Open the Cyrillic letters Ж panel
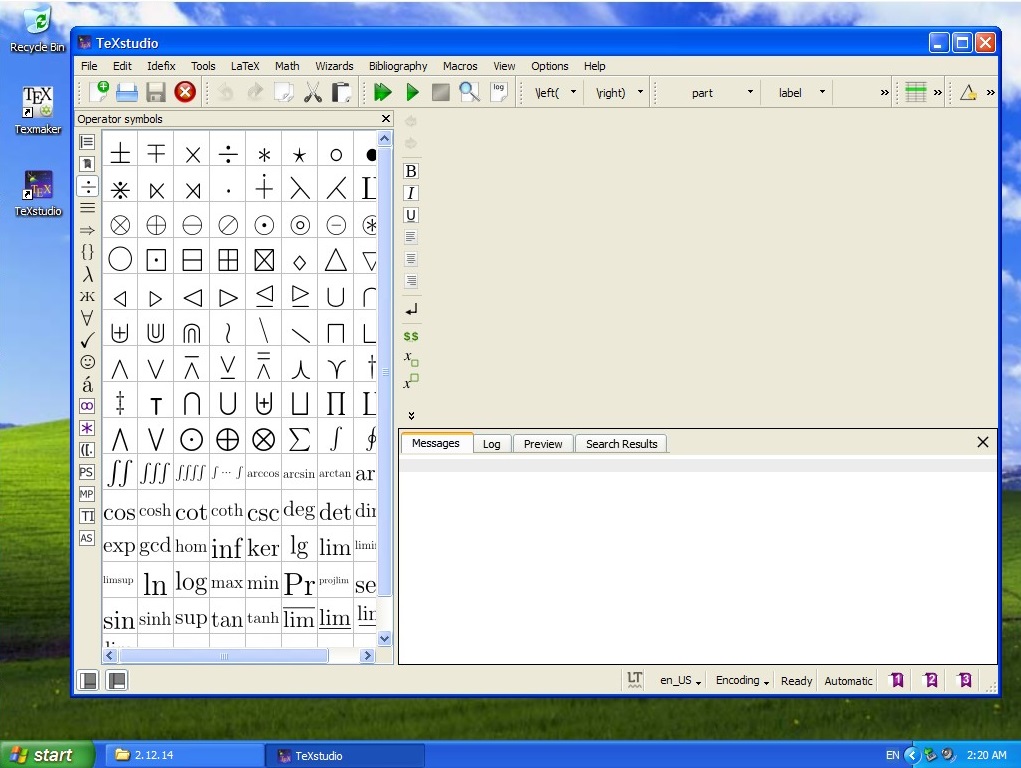 click(x=87, y=296)
